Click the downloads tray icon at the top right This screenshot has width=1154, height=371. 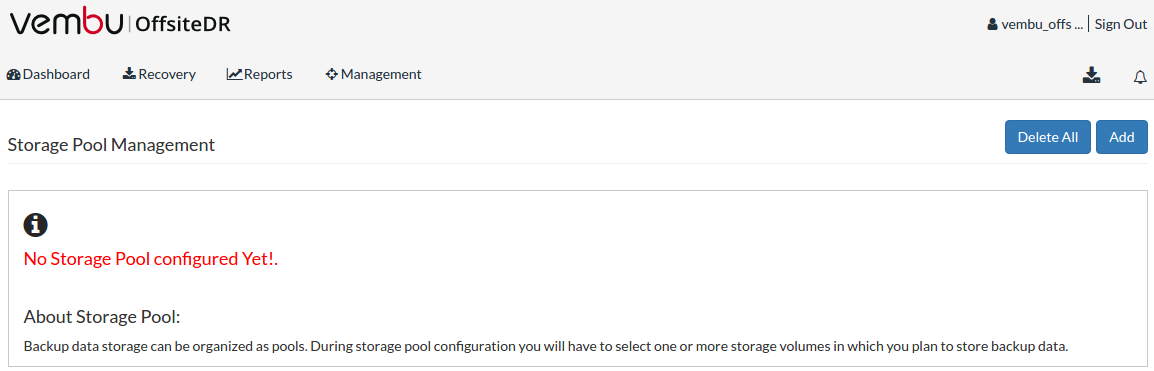pyautogui.click(x=1091, y=75)
